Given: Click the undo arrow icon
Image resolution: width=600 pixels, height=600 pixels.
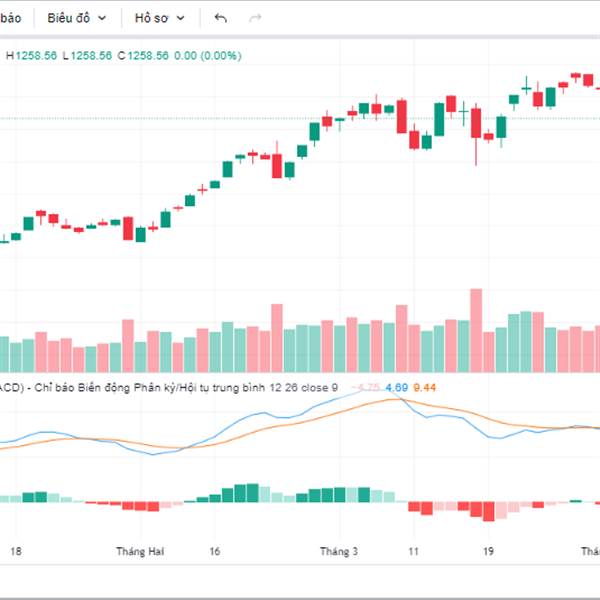Looking at the screenshot, I should pos(221,18).
